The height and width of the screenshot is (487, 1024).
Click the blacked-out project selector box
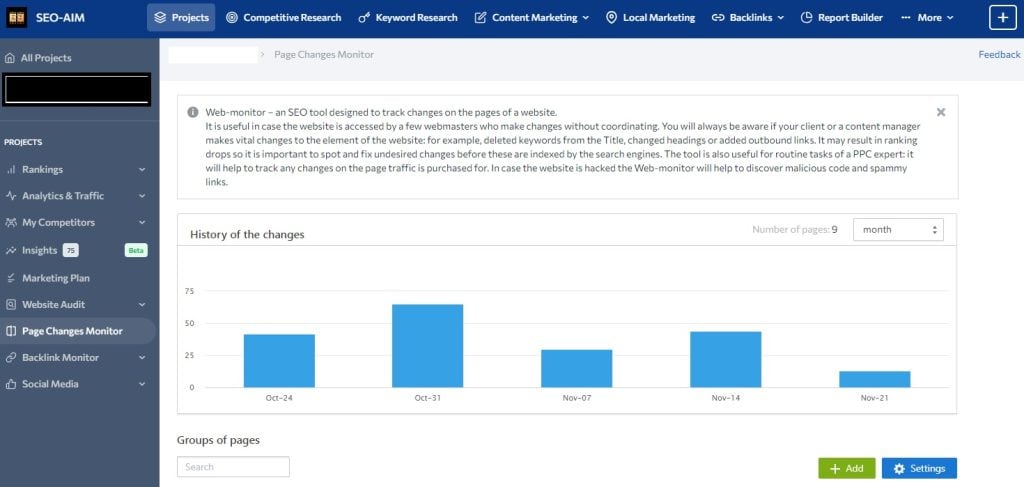click(x=76, y=89)
